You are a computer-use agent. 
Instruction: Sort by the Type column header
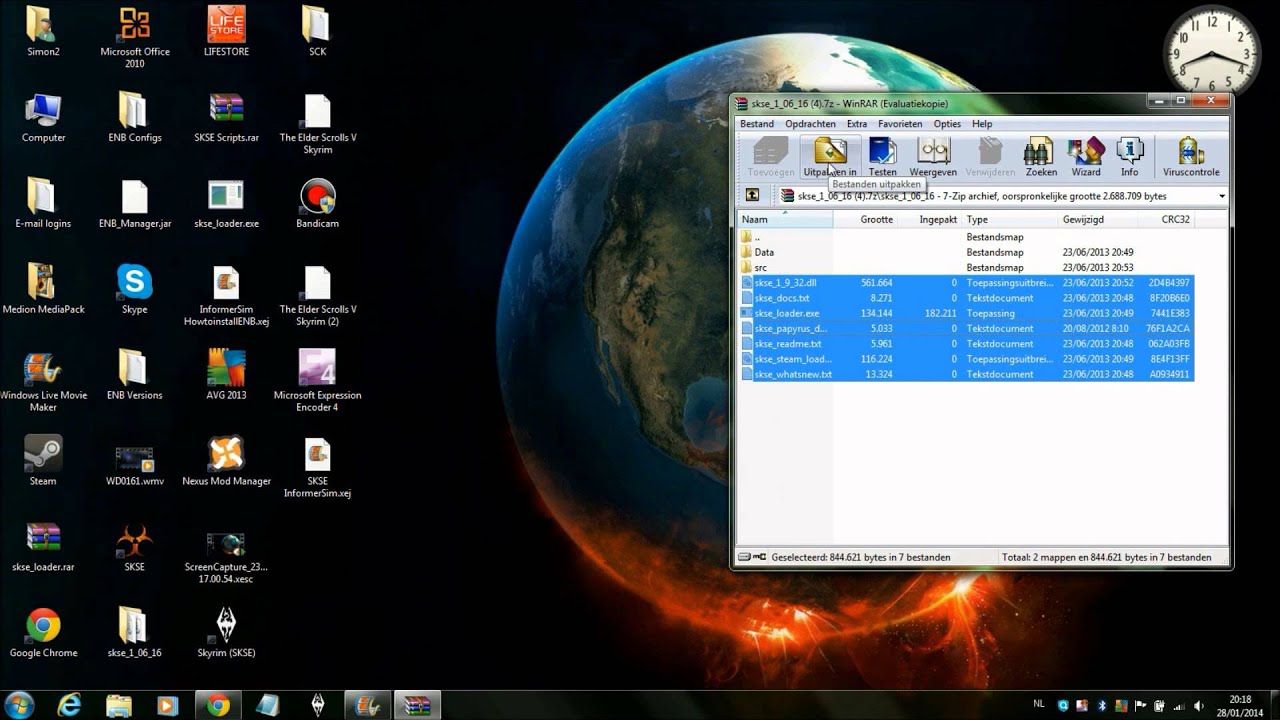pyautogui.click(x=1010, y=219)
